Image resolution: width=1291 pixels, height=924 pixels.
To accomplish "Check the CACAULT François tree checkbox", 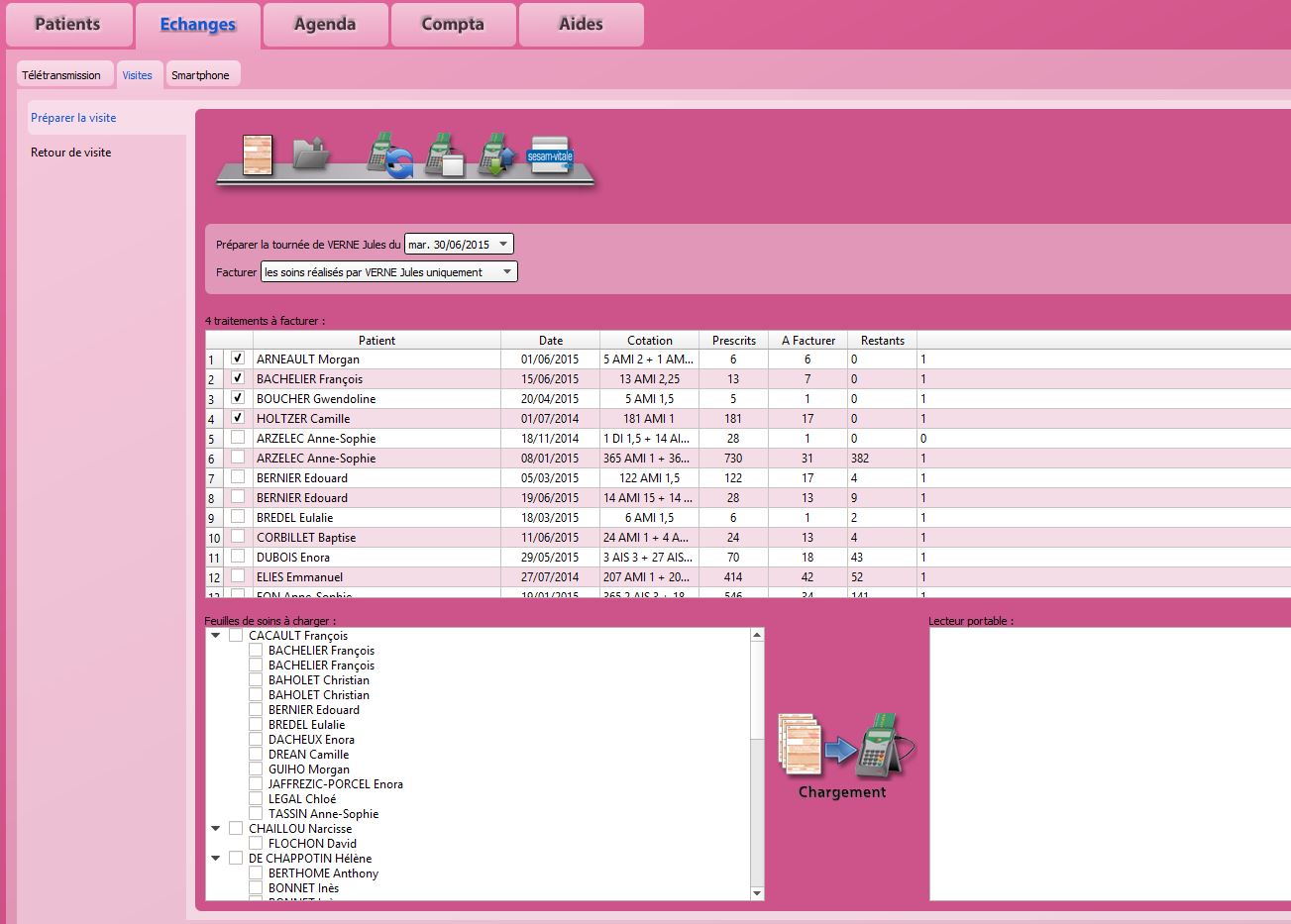I will [236, 636].
